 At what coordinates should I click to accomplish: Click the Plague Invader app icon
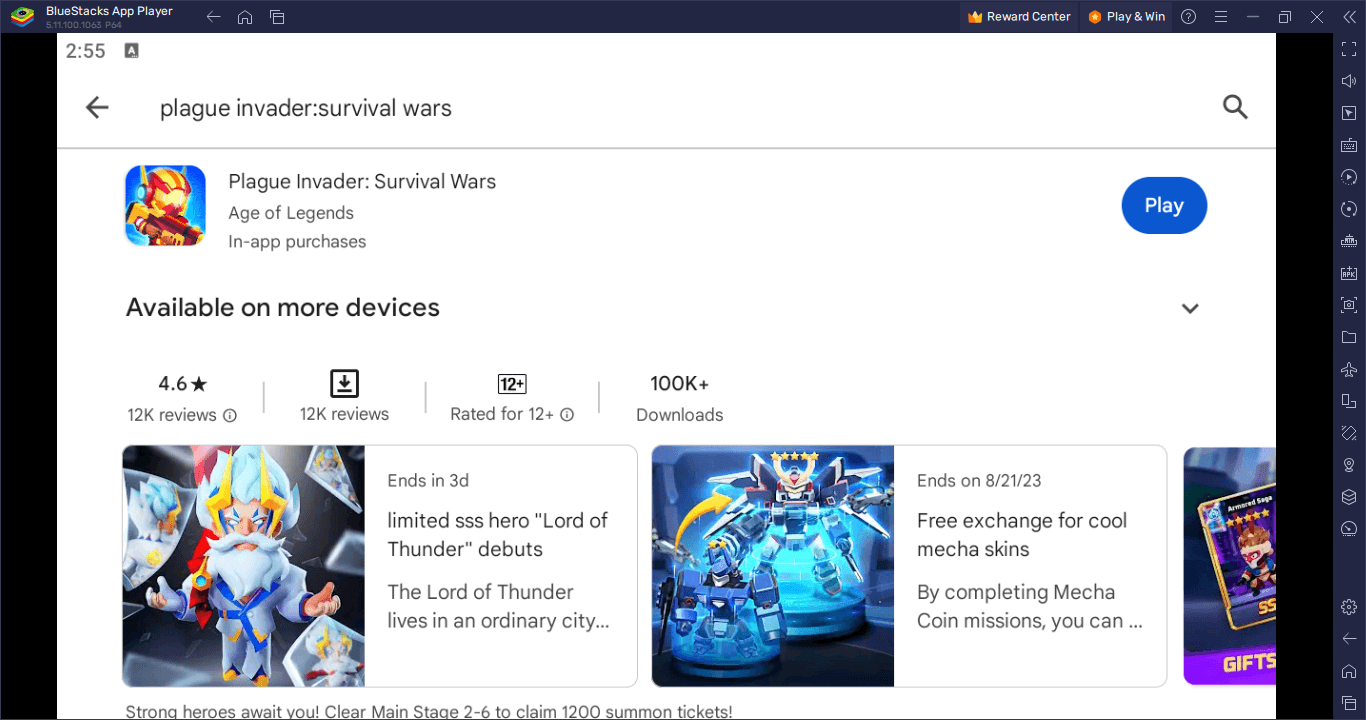click(165, 206)
